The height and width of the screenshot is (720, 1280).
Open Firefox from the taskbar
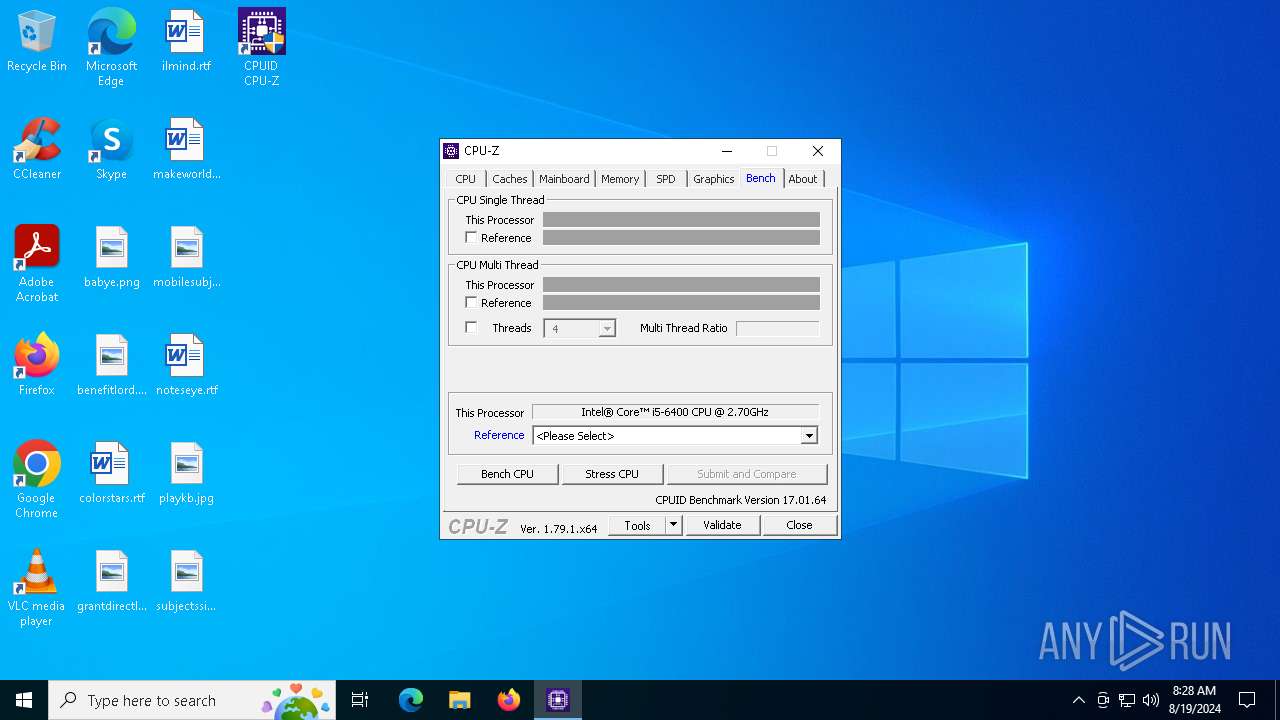[x=508, y=700]
